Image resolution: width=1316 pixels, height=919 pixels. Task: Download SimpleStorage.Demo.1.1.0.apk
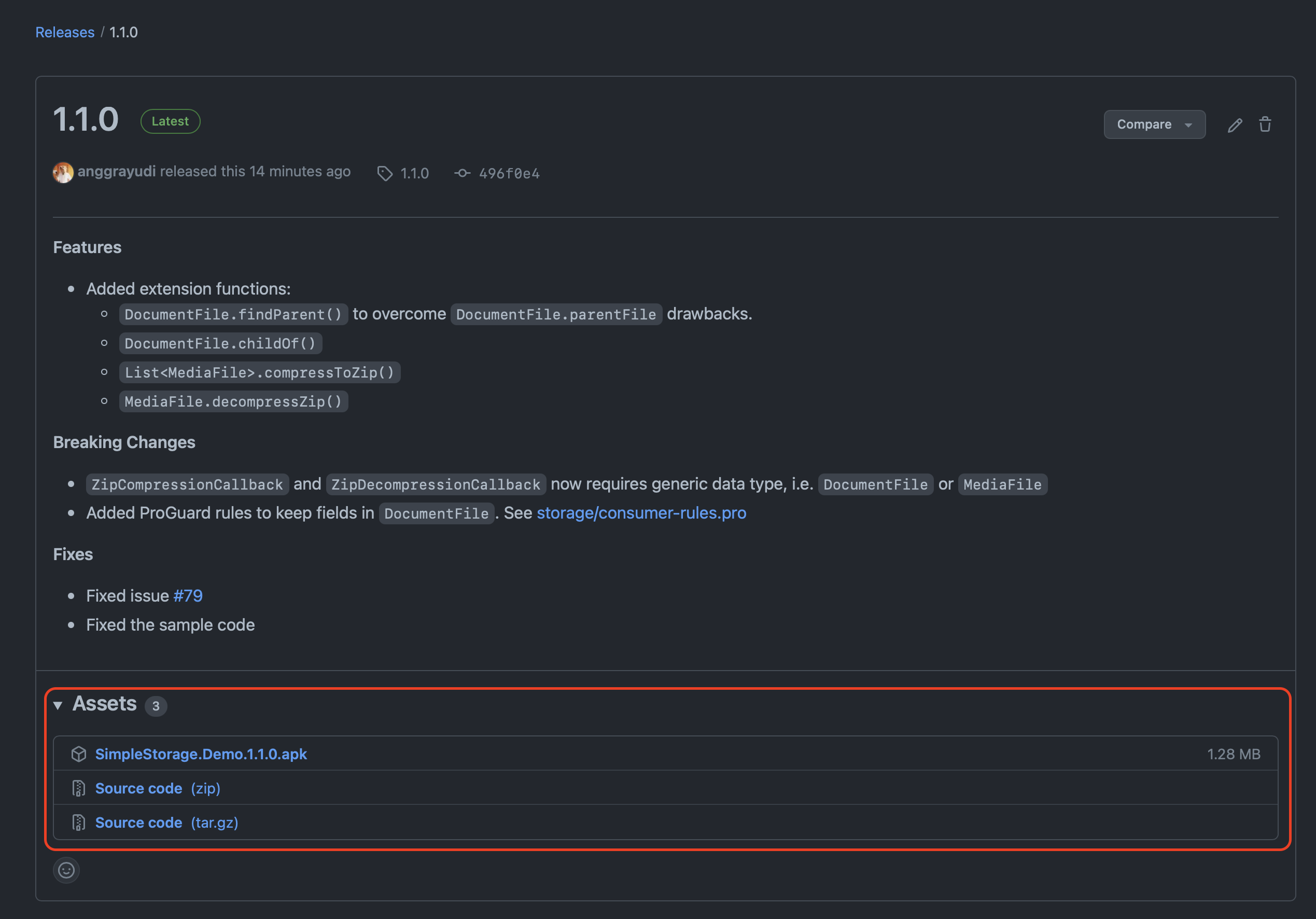[x=201, y=754]
